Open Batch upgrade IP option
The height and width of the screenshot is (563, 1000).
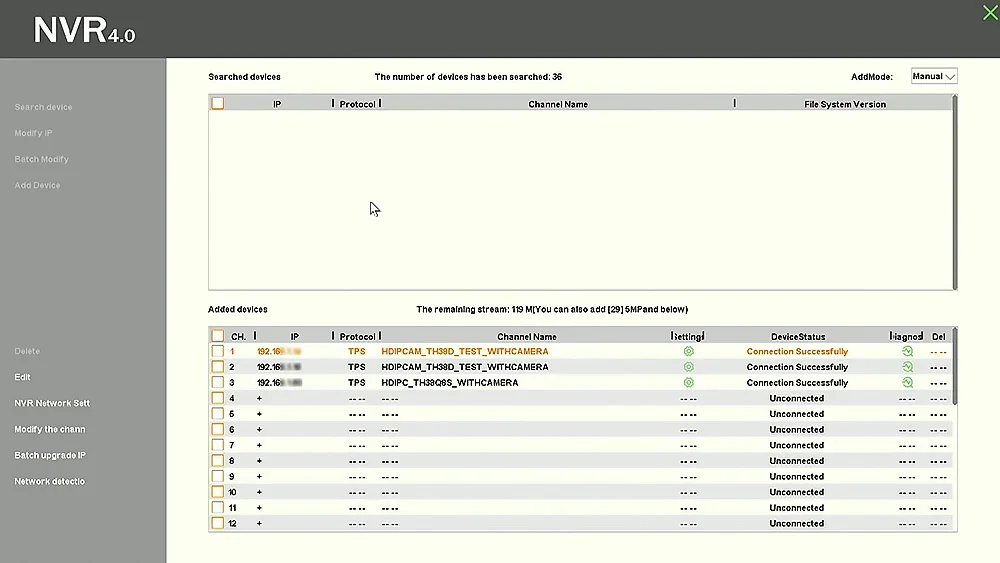tap(50, 456)
